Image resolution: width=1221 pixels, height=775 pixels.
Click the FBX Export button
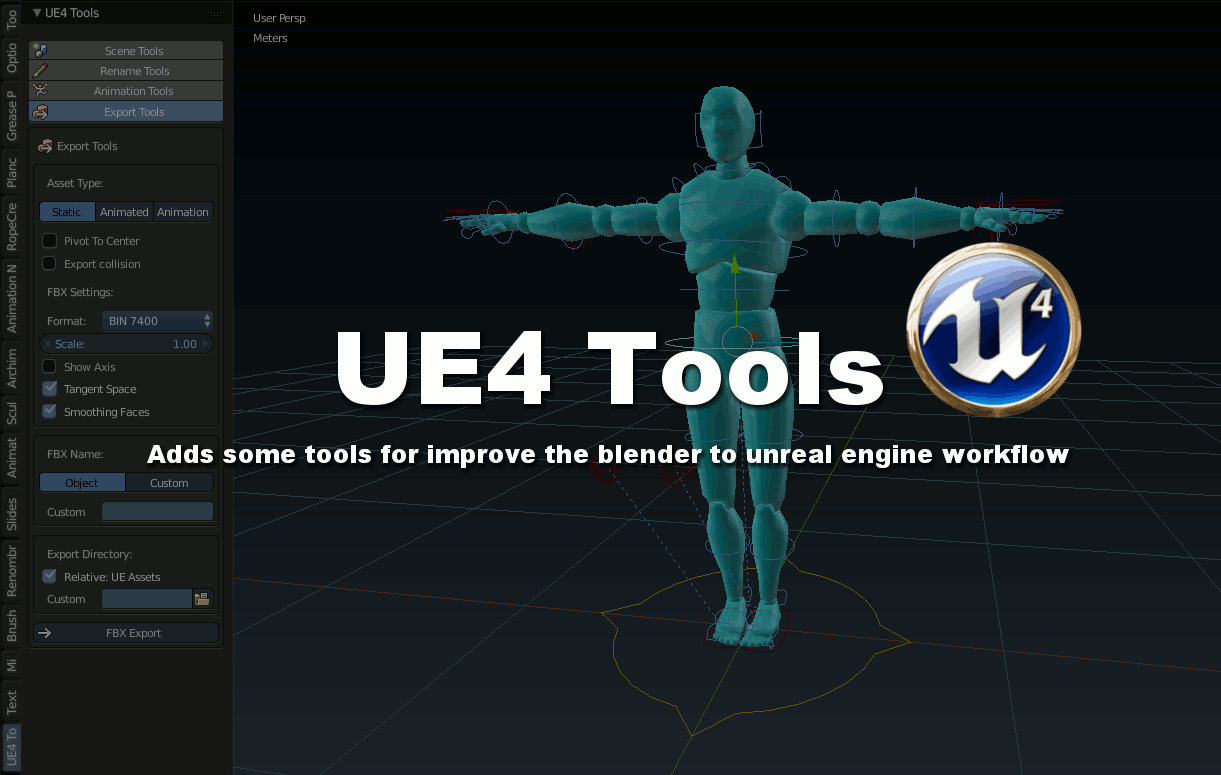[126, 633]
